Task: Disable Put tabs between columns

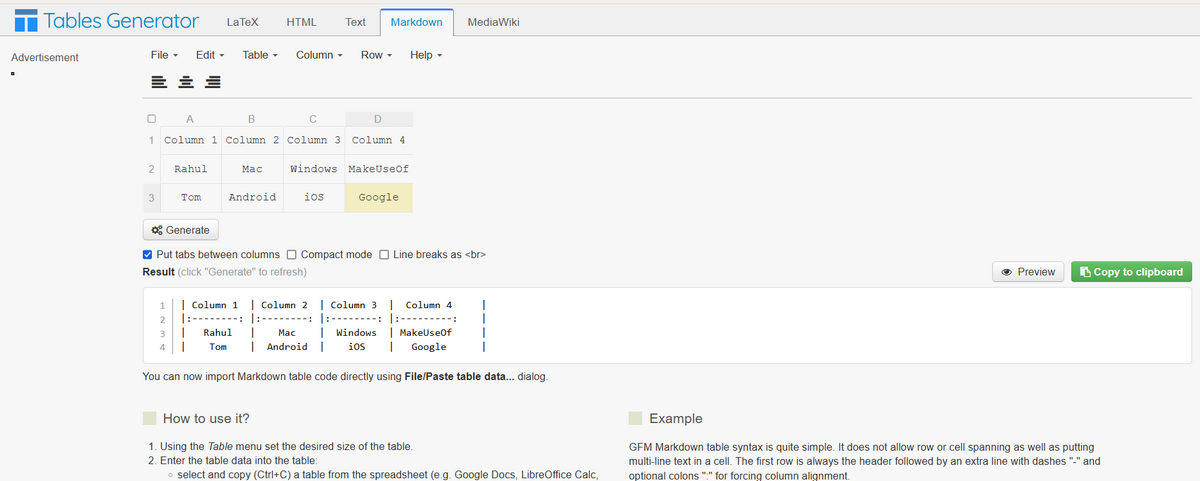Action: click(149, 254)
